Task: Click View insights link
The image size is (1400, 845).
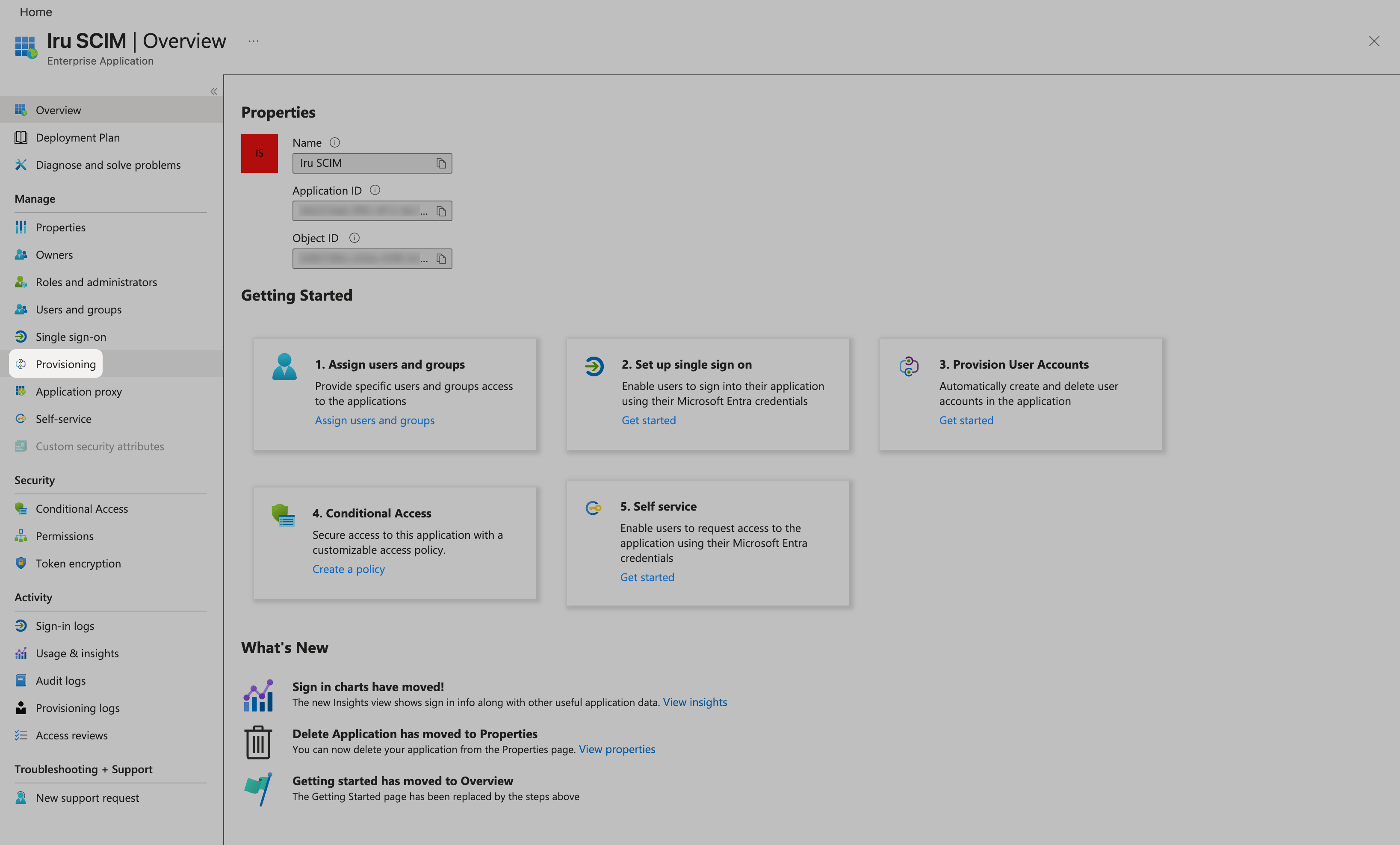Action: tap(695, 702)
